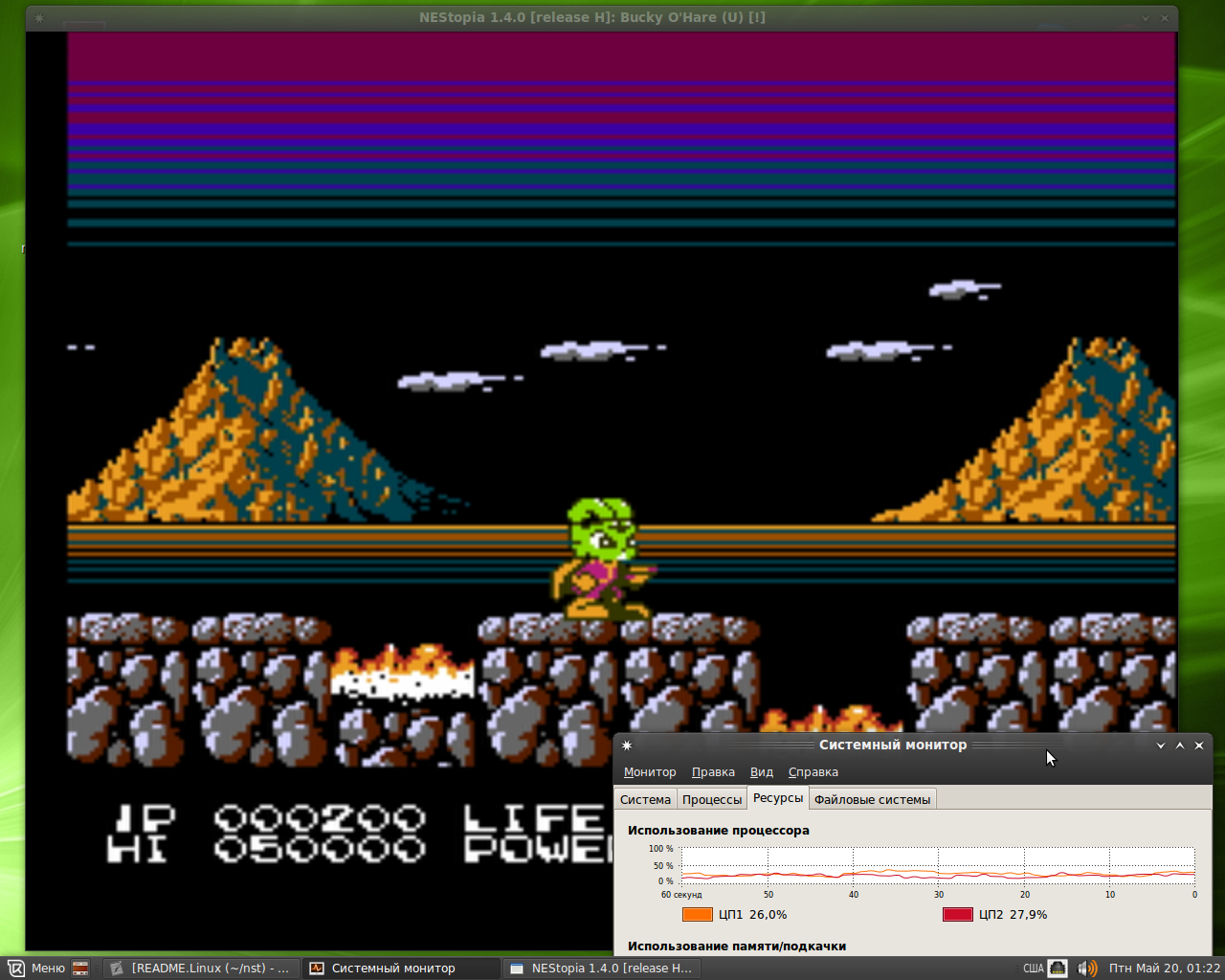Click the Использование процессора heading
Viewport: 1225px width, 980px height.
point(719,831)
